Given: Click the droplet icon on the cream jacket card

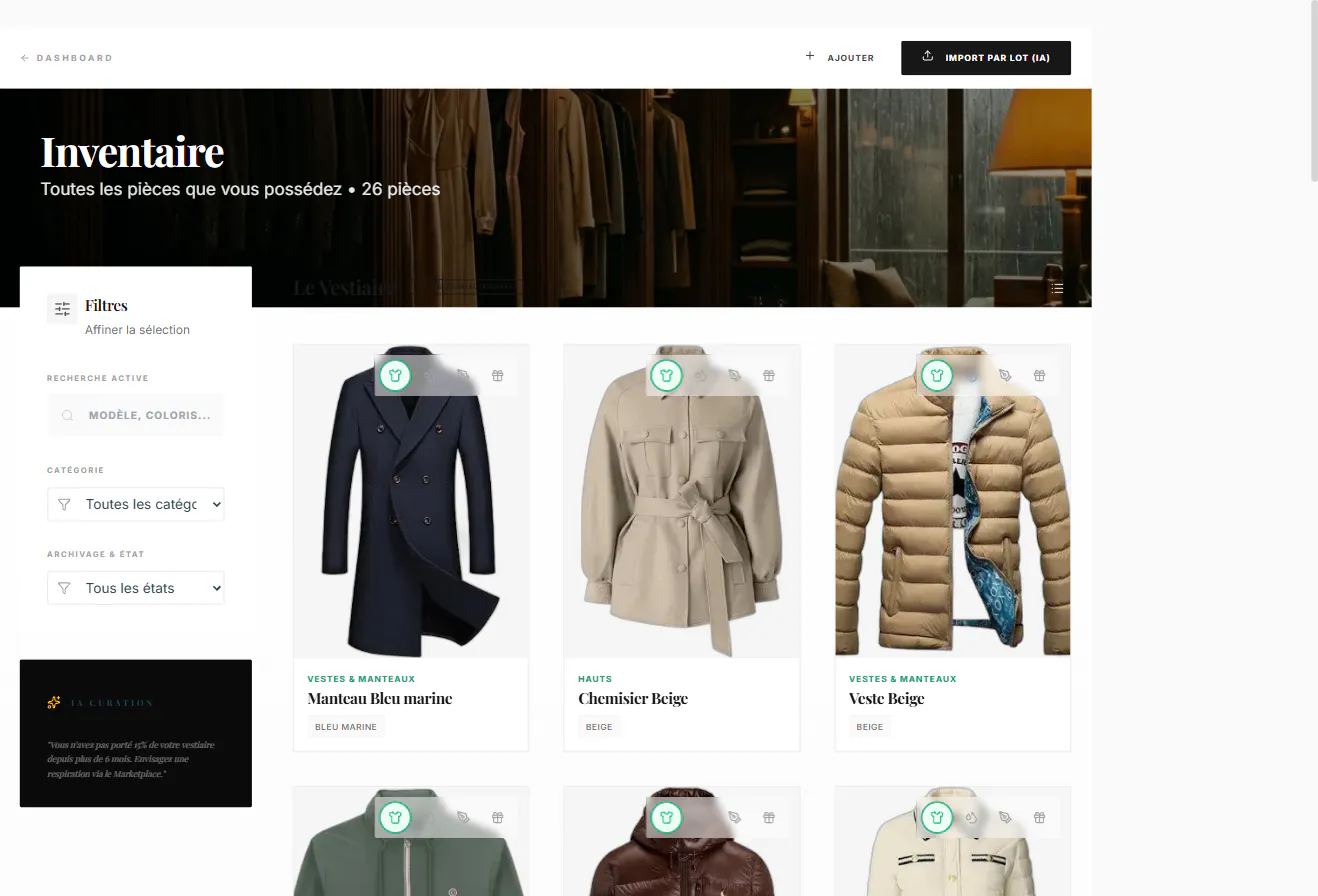Looking at the screenshot, I should 971,817.
